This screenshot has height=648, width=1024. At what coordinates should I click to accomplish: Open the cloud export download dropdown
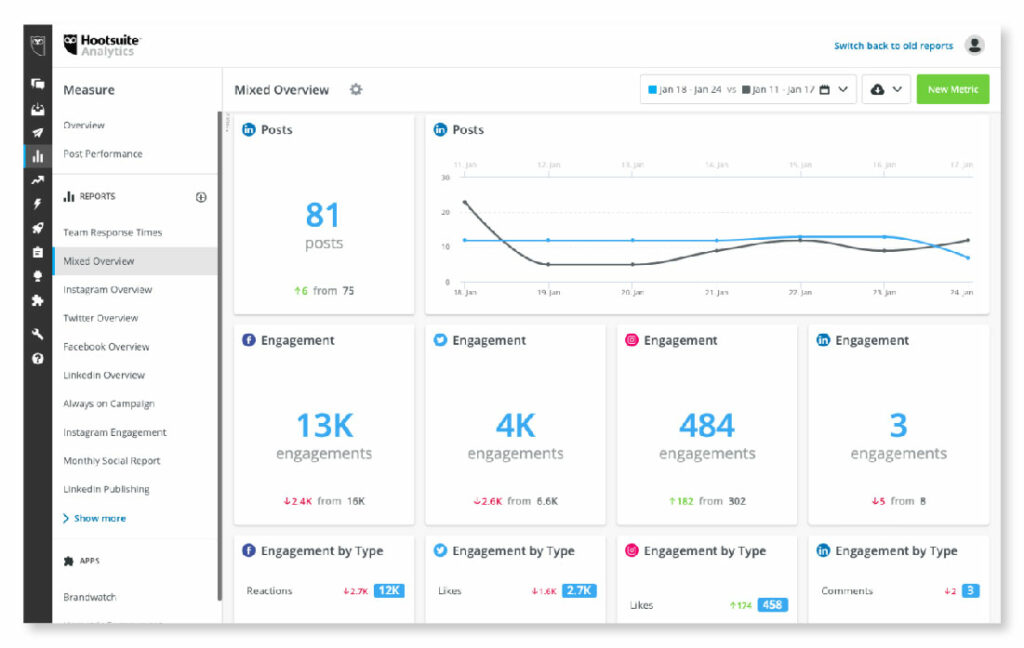pos(886,89)
